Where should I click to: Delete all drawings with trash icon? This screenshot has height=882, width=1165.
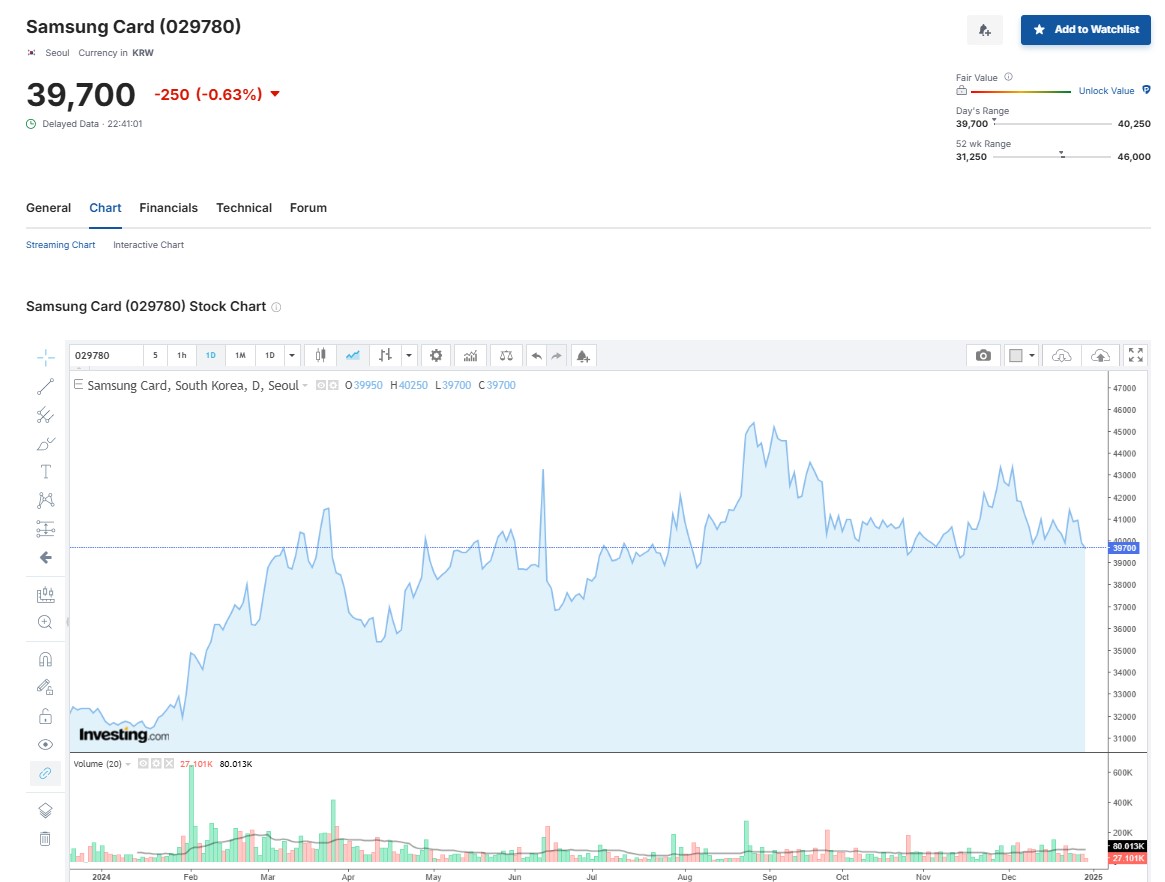(45, 839)
